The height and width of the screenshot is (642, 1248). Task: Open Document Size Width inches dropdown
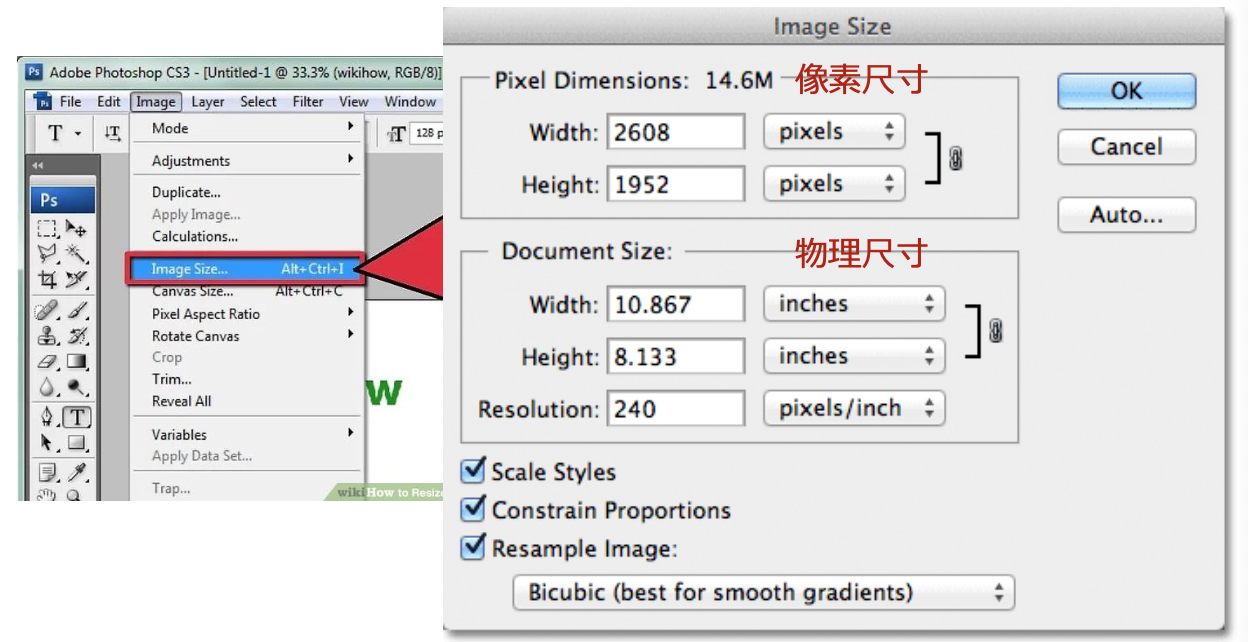coord(854,304)
